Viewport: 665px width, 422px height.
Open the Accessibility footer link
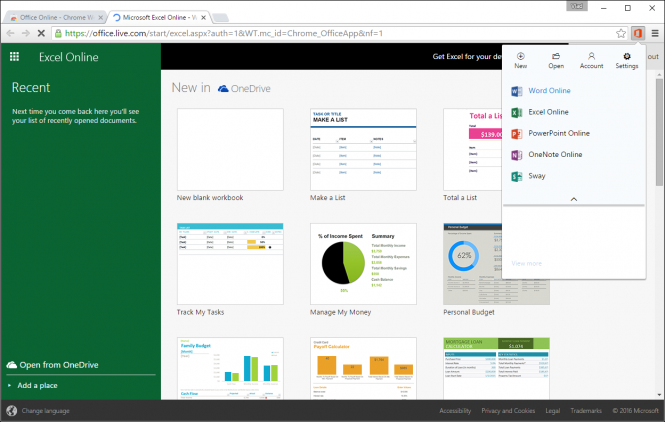tap(455, 411)
